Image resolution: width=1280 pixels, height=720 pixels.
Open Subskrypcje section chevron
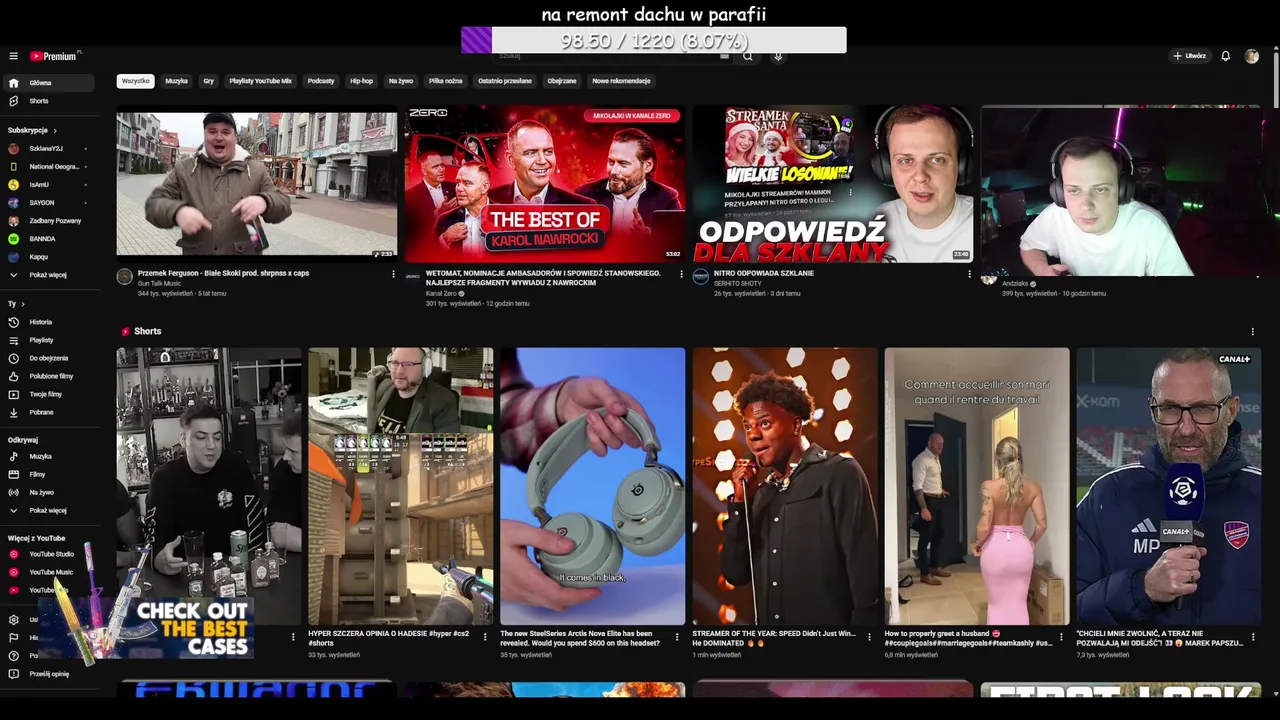click(x=55, y=130)
